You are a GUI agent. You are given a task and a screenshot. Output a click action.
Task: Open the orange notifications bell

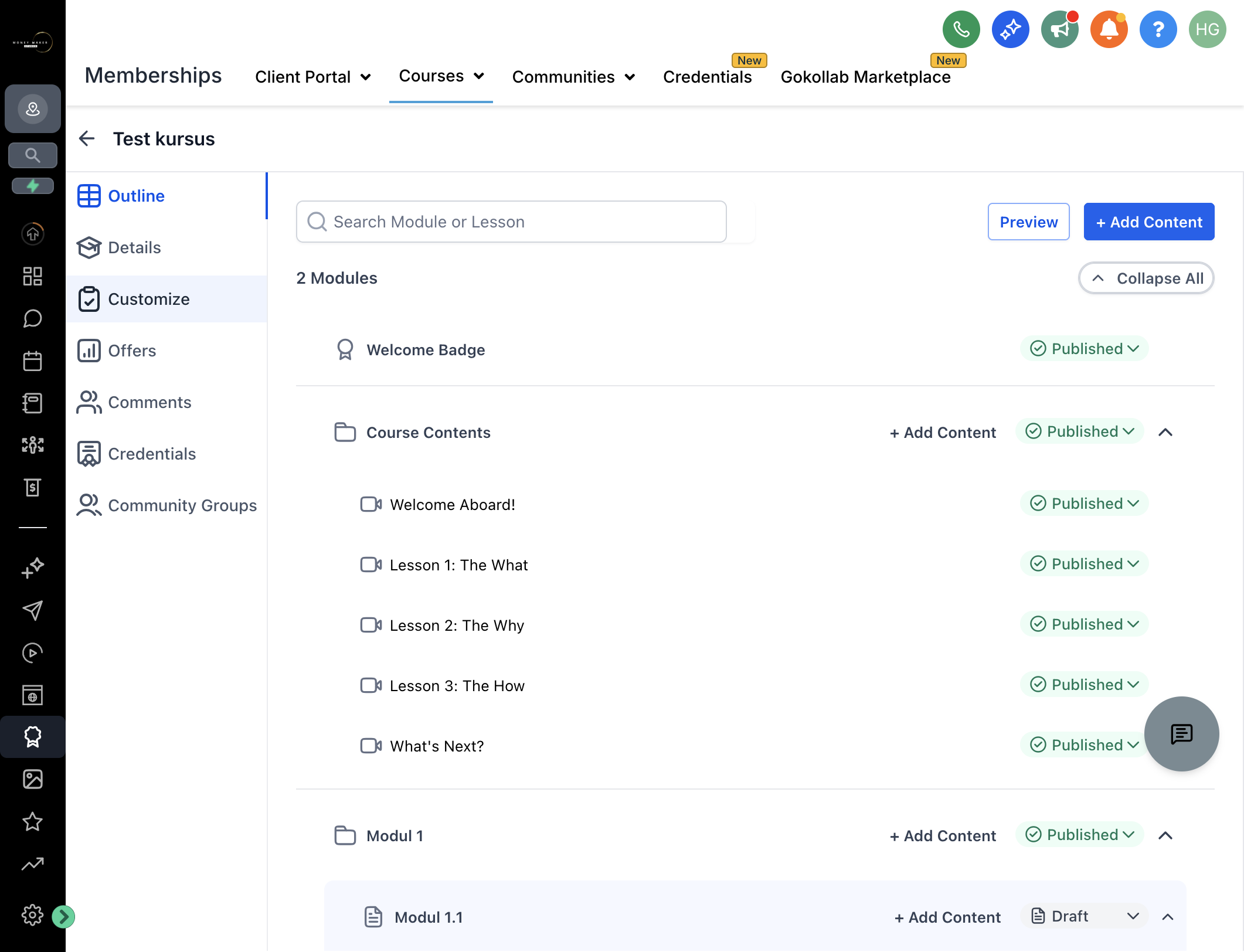point(1109,29)
